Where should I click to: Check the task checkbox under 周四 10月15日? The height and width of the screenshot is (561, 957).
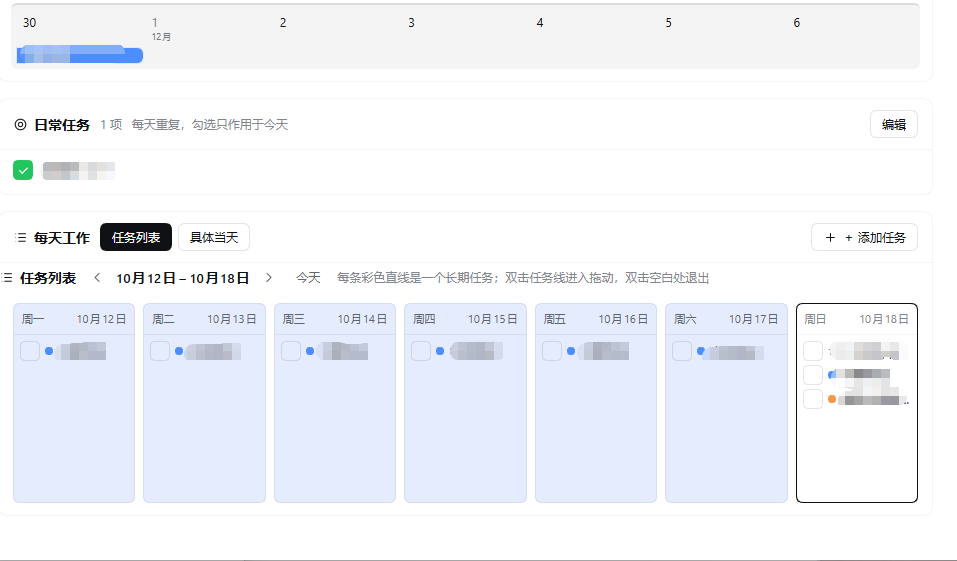(421, 351)
